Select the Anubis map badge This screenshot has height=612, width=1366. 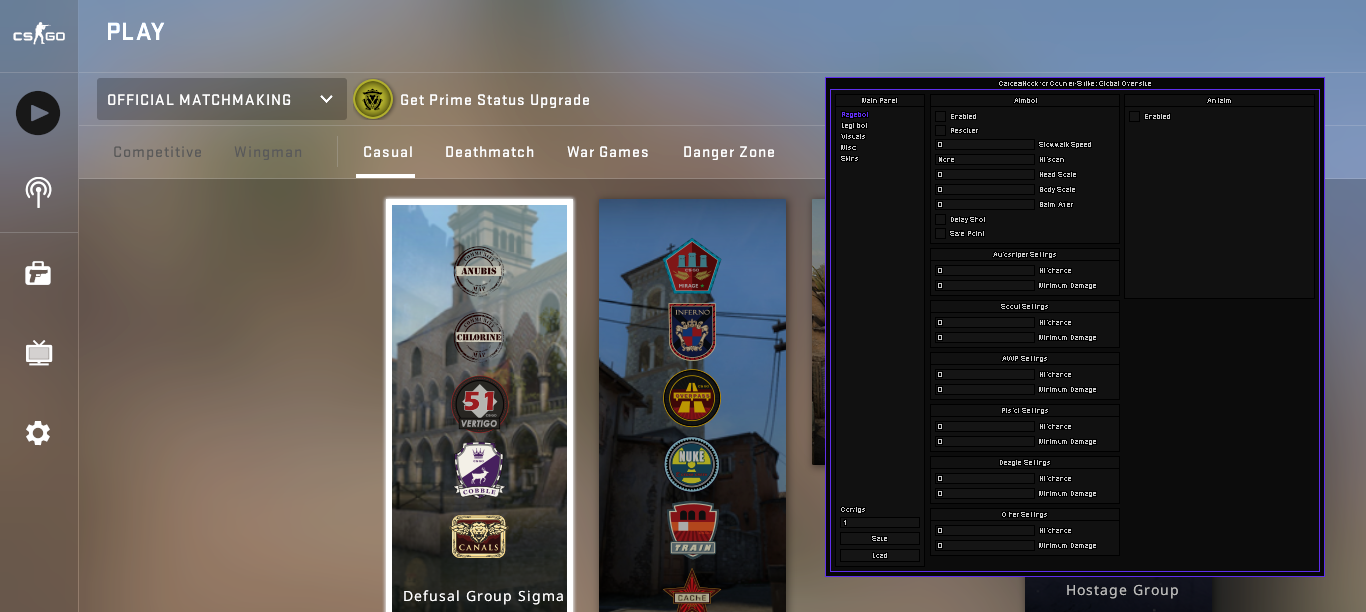click(x=479, y=271)
